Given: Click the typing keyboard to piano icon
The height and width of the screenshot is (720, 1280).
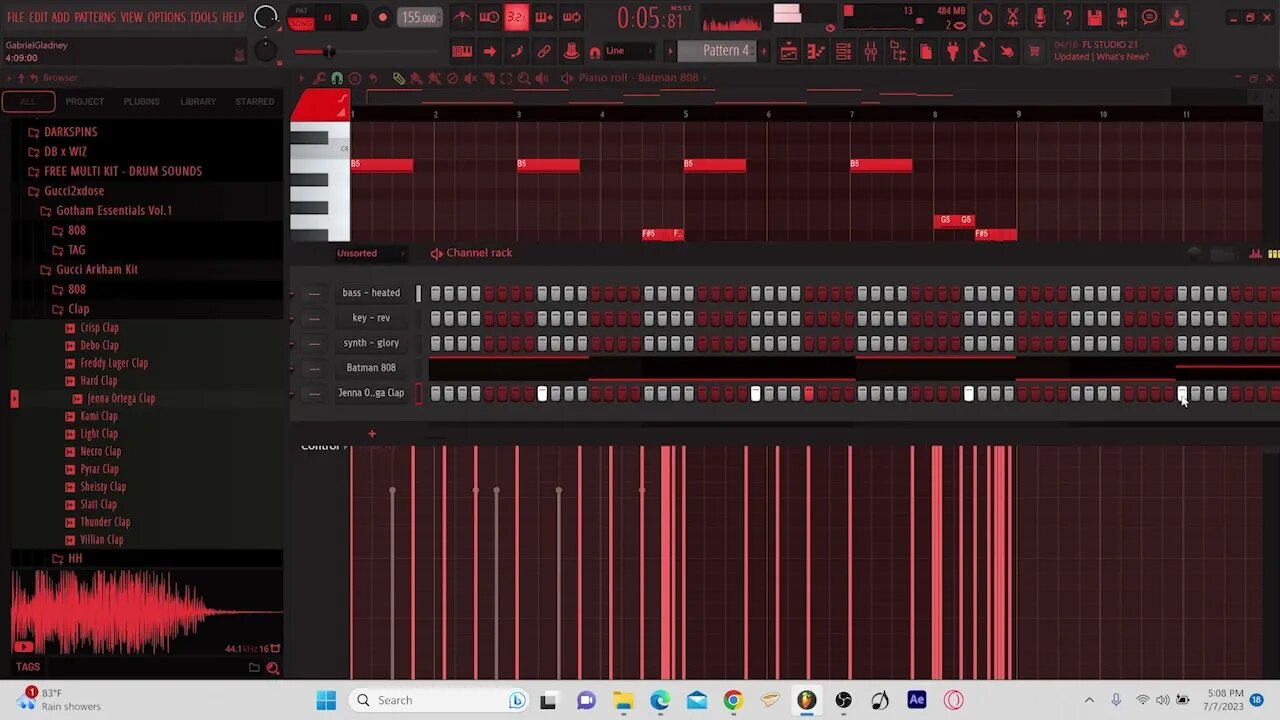Looking at the screenshot, I should pos(462,51).
